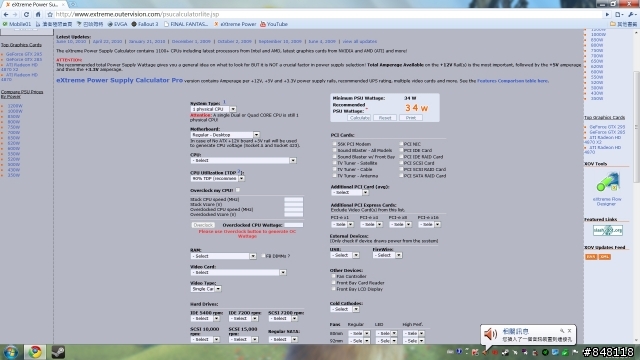The height and width of the screenshot is (360, 640).
Task: Close the audio notification balloon
Action: click(569, 331)
